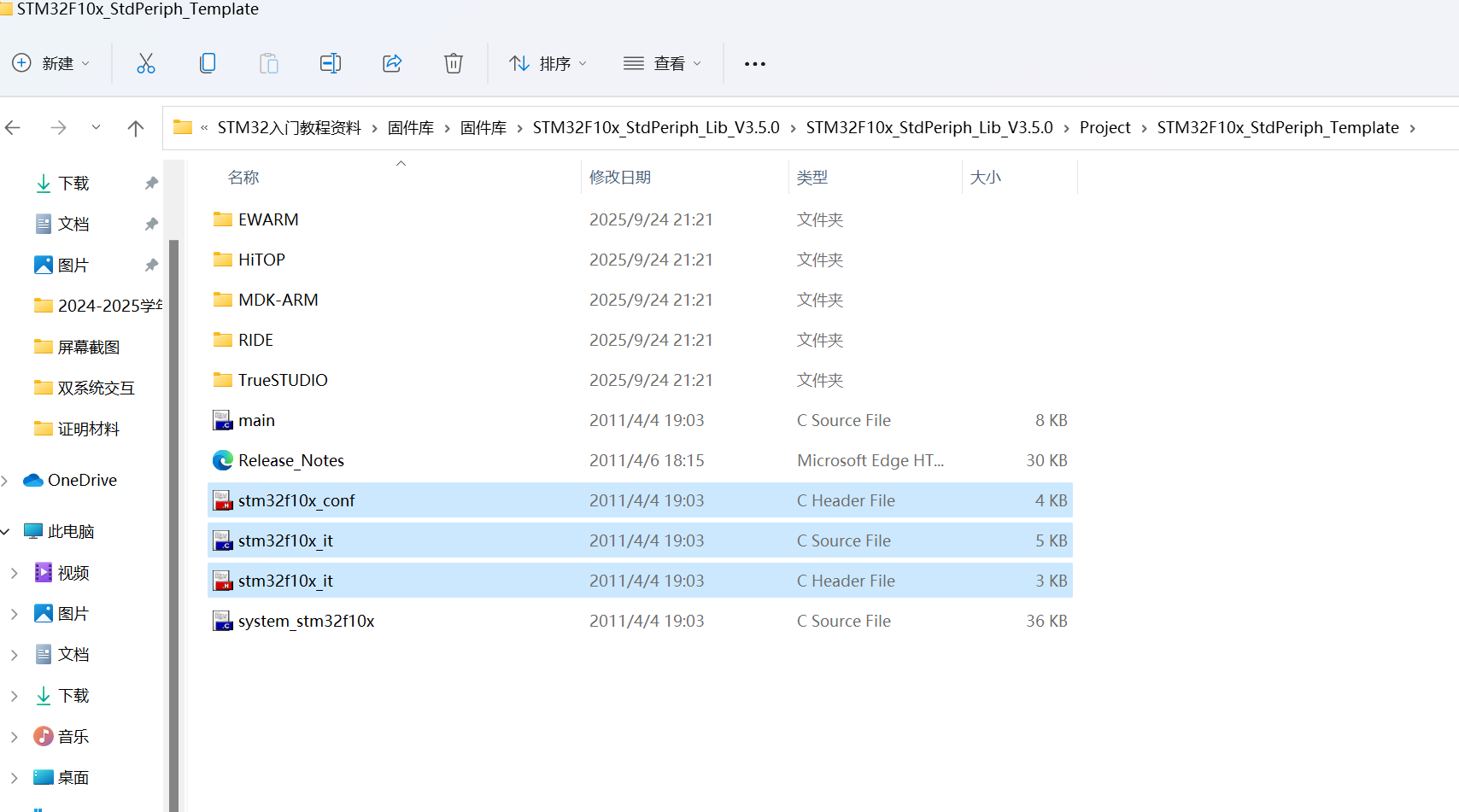Click the navigation pane scrollbar
This screenshot has width=1459, height=812.
click(x=174, y=525)
